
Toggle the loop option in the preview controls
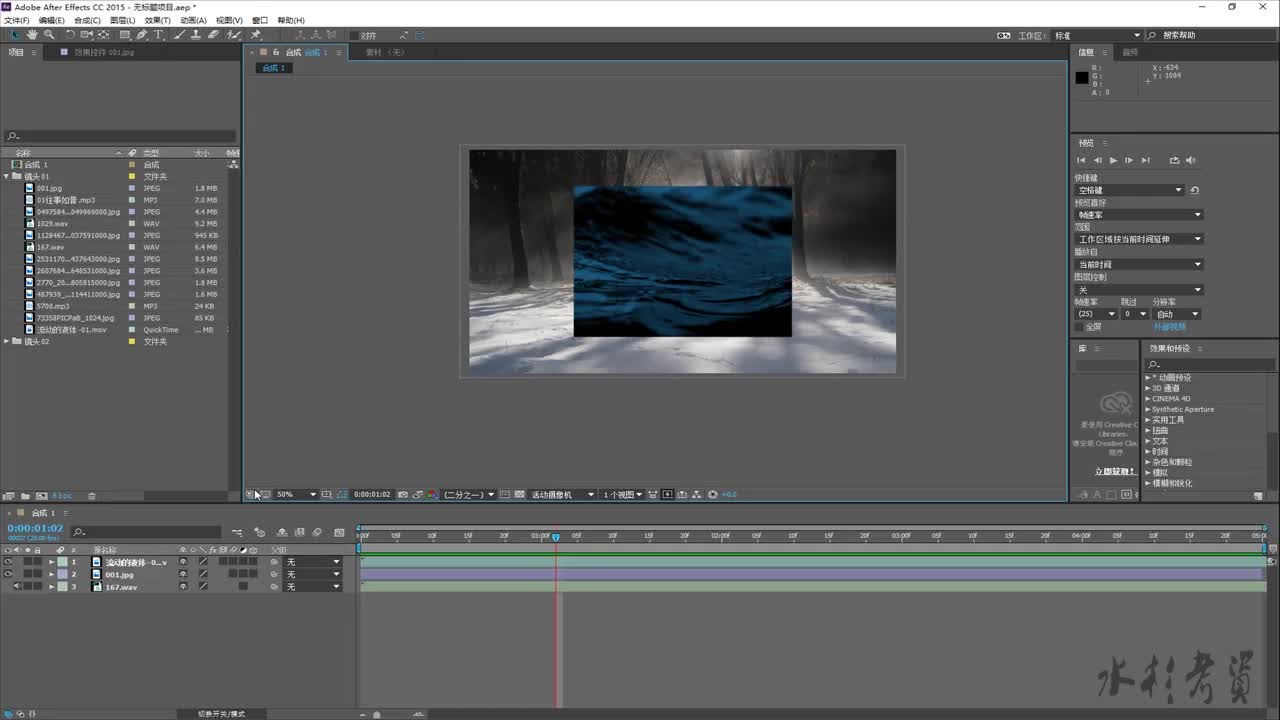coord(1174,160)
